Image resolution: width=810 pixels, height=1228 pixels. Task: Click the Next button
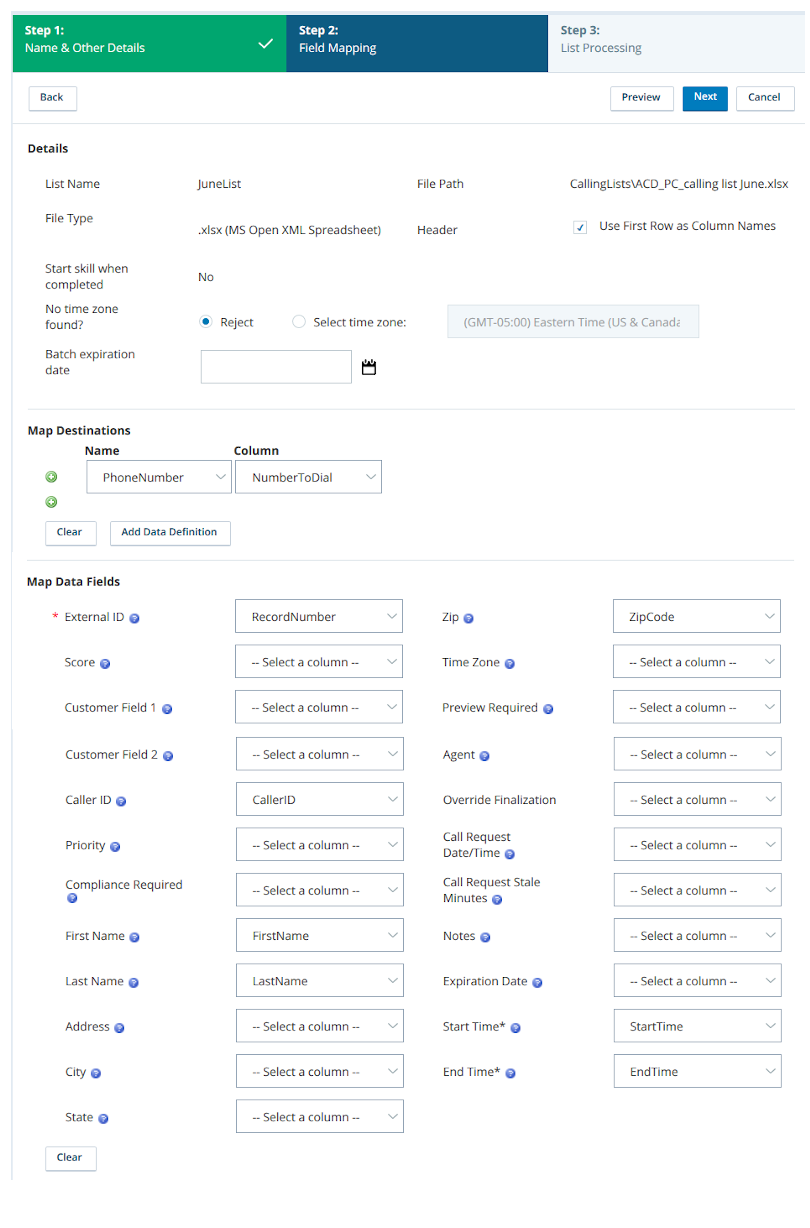[x=705, y=98]
